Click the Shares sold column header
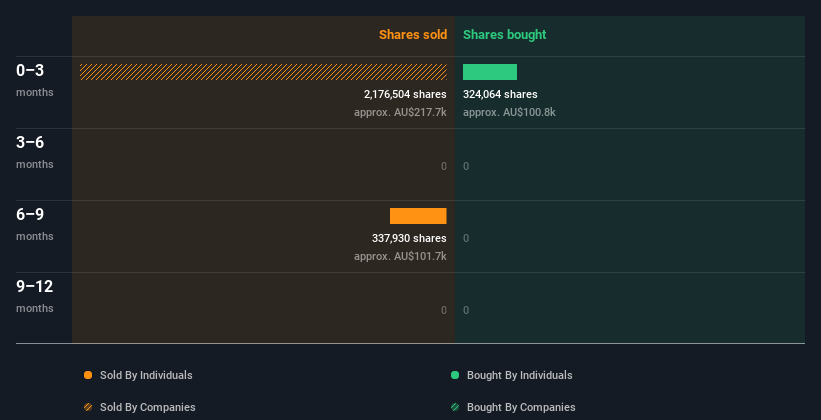Screen dimensions: 821x420 [413, 35]
